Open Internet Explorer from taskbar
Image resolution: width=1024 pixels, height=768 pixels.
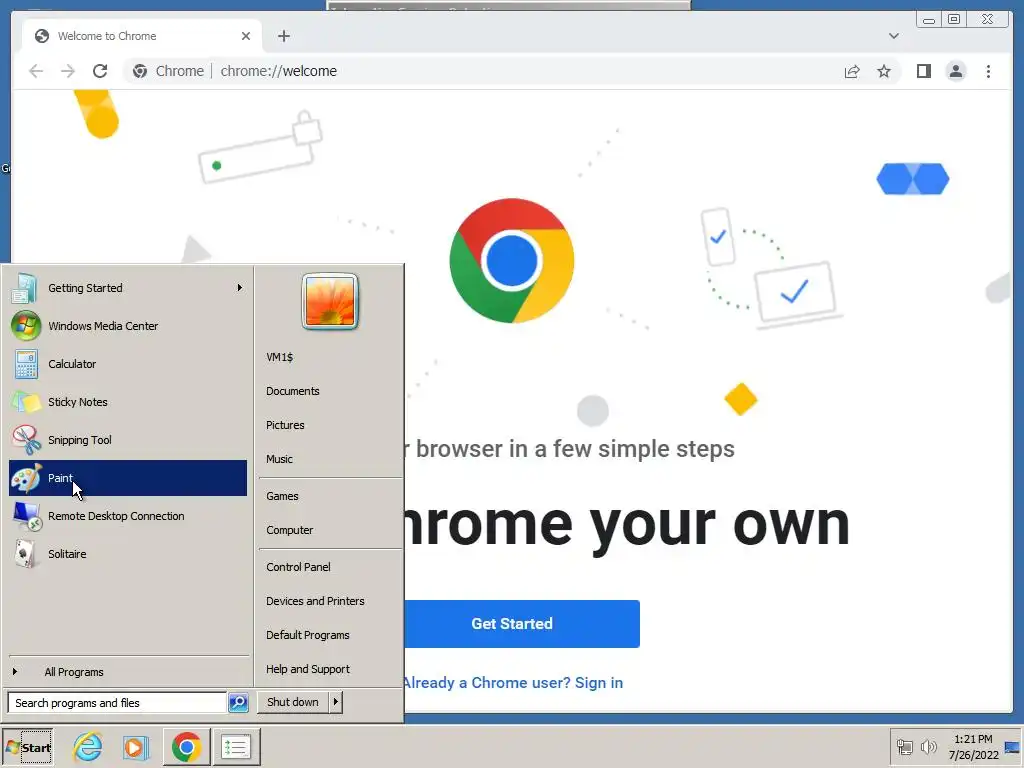[88, 747]
